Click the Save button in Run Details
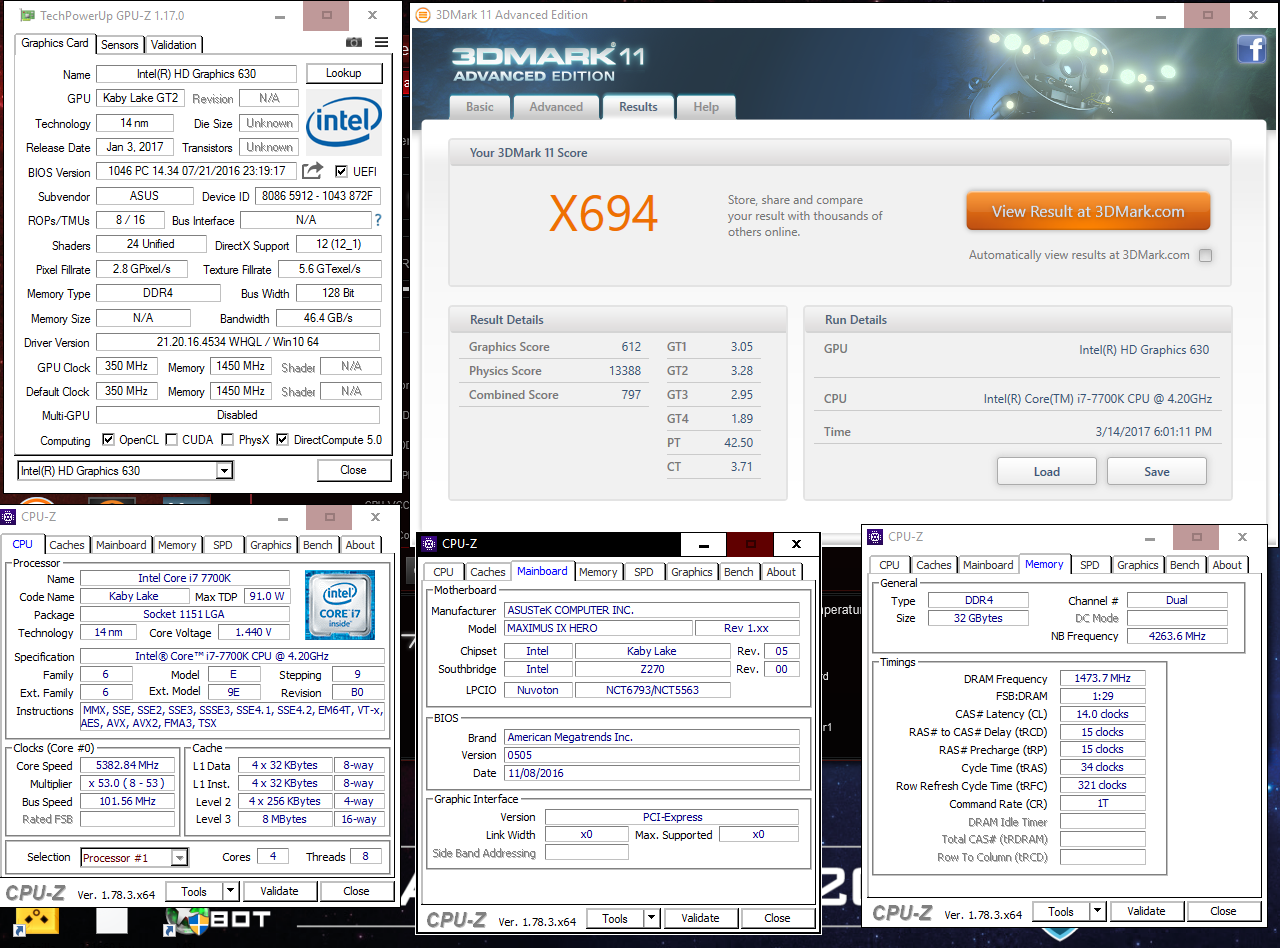This screenshot has height=948, width=1280. click(1157, 472)
